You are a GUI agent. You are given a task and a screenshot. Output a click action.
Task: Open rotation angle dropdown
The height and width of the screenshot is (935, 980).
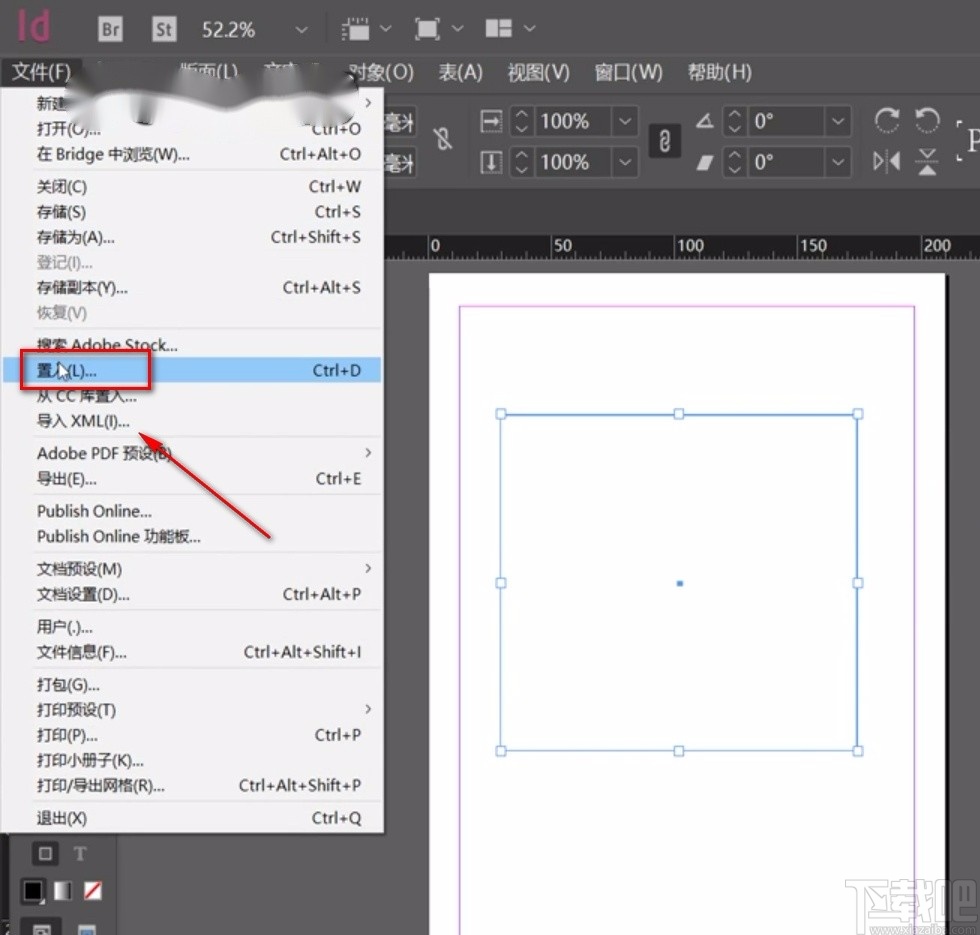[x=838, y=121]
